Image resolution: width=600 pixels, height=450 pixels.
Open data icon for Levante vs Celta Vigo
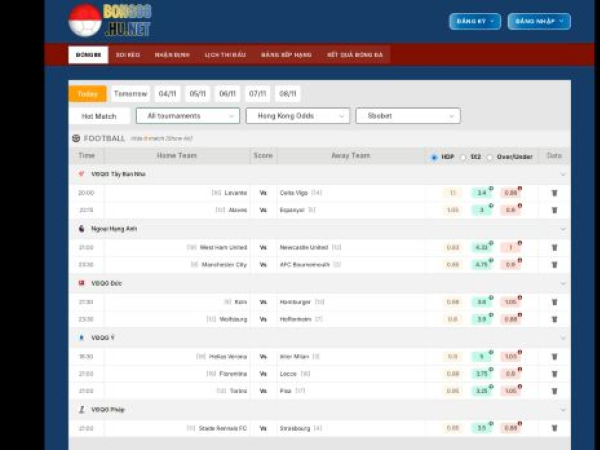[x=554, y=192]
